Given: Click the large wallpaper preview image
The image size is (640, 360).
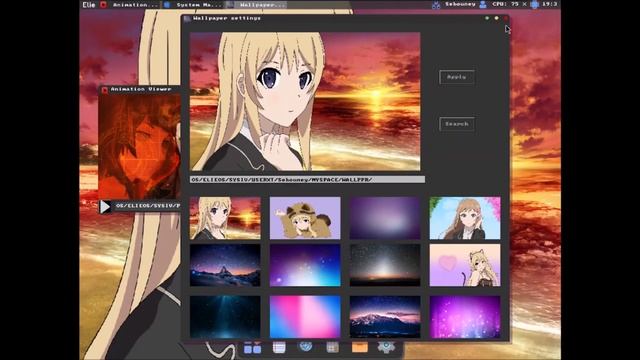Looking at the screenshot, I should click(305, 101).
